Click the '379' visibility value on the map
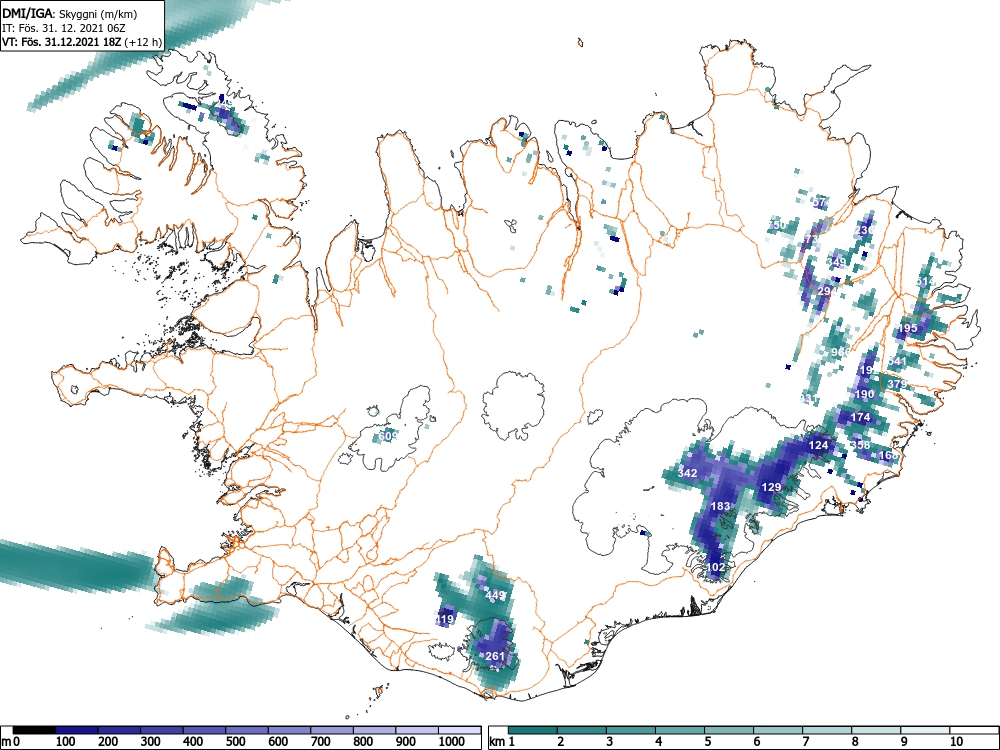Screen dimensions: 1000x750 [897, 385]
